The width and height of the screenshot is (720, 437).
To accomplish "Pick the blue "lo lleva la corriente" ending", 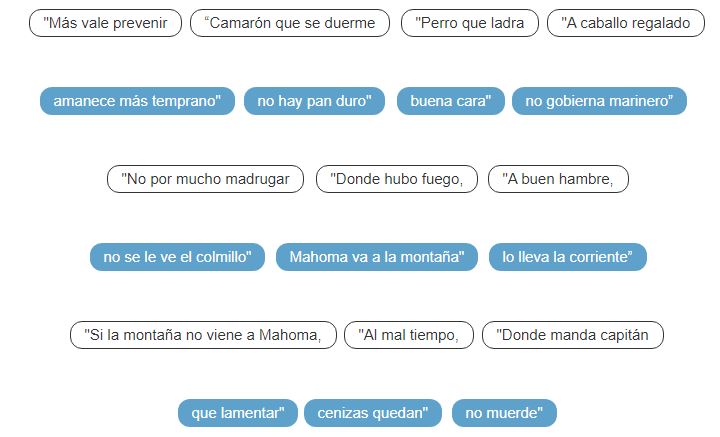I will [567, 257].
